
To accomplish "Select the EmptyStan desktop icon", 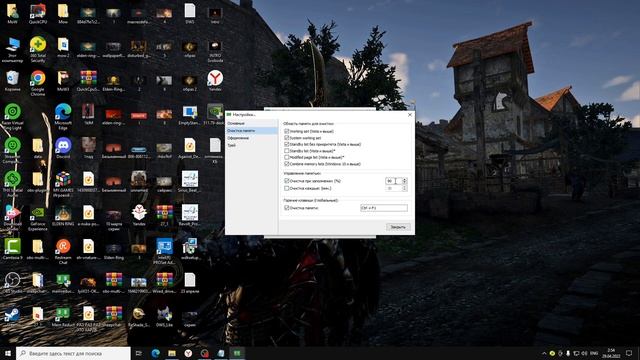I will 190,115.
